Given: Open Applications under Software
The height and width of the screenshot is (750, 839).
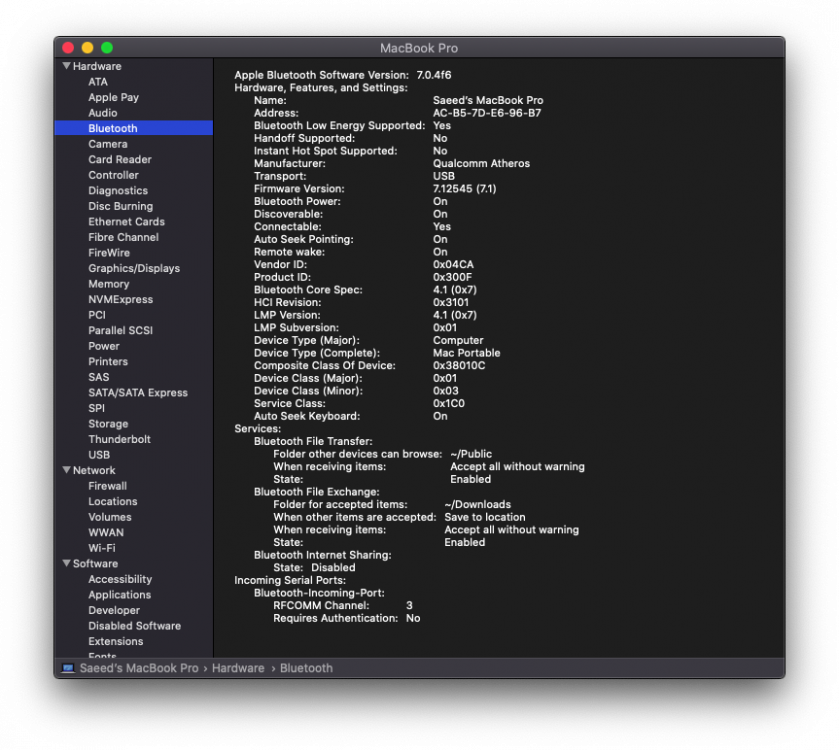Looking at the screenshot, I should pos(119,595).
